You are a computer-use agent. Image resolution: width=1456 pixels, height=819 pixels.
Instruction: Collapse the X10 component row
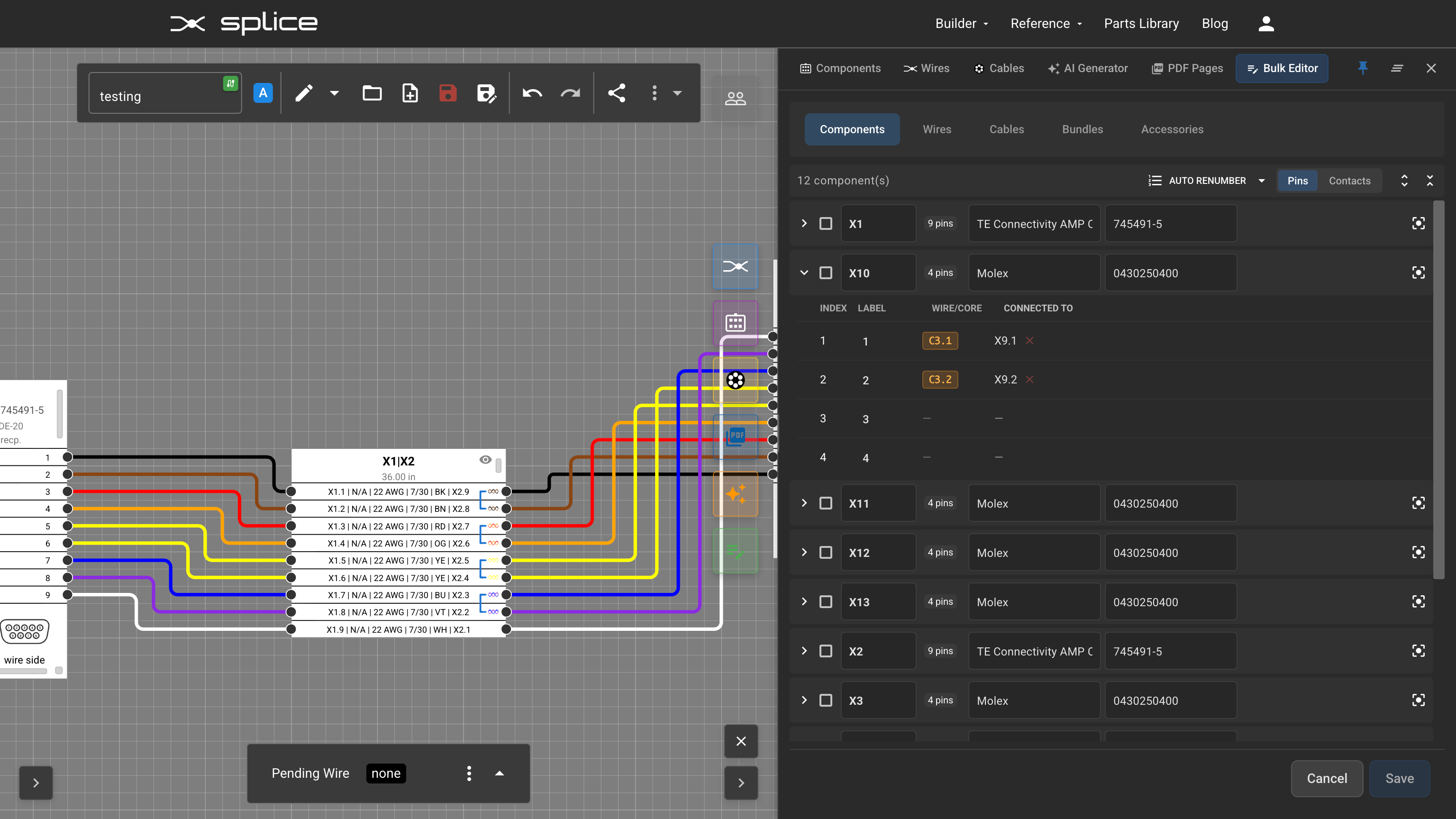(804, 273)
